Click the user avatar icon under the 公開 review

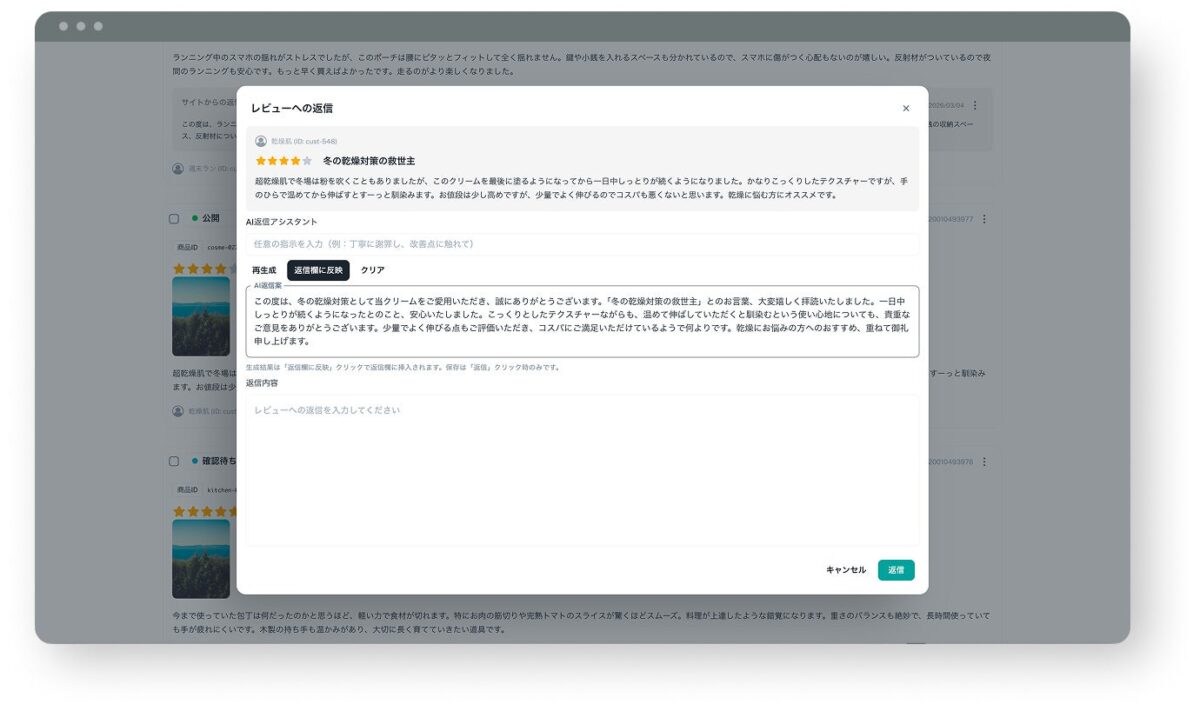point(178,411)
